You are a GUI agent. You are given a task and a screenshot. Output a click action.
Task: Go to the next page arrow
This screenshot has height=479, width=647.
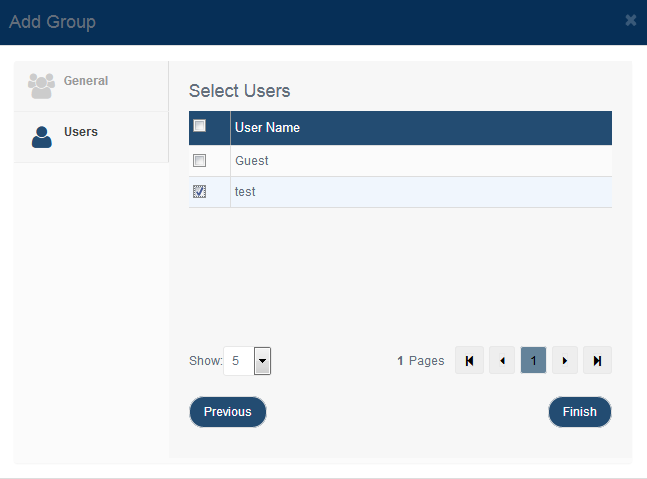pyautogui.click(x=565, y=361)
